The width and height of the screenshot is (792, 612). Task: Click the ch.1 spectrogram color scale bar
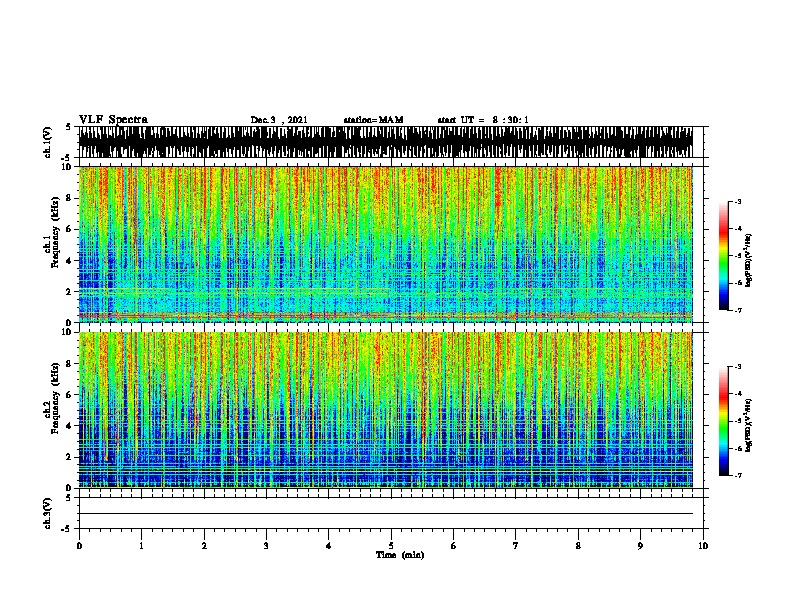pyautogui.click(x=724, y=256)
